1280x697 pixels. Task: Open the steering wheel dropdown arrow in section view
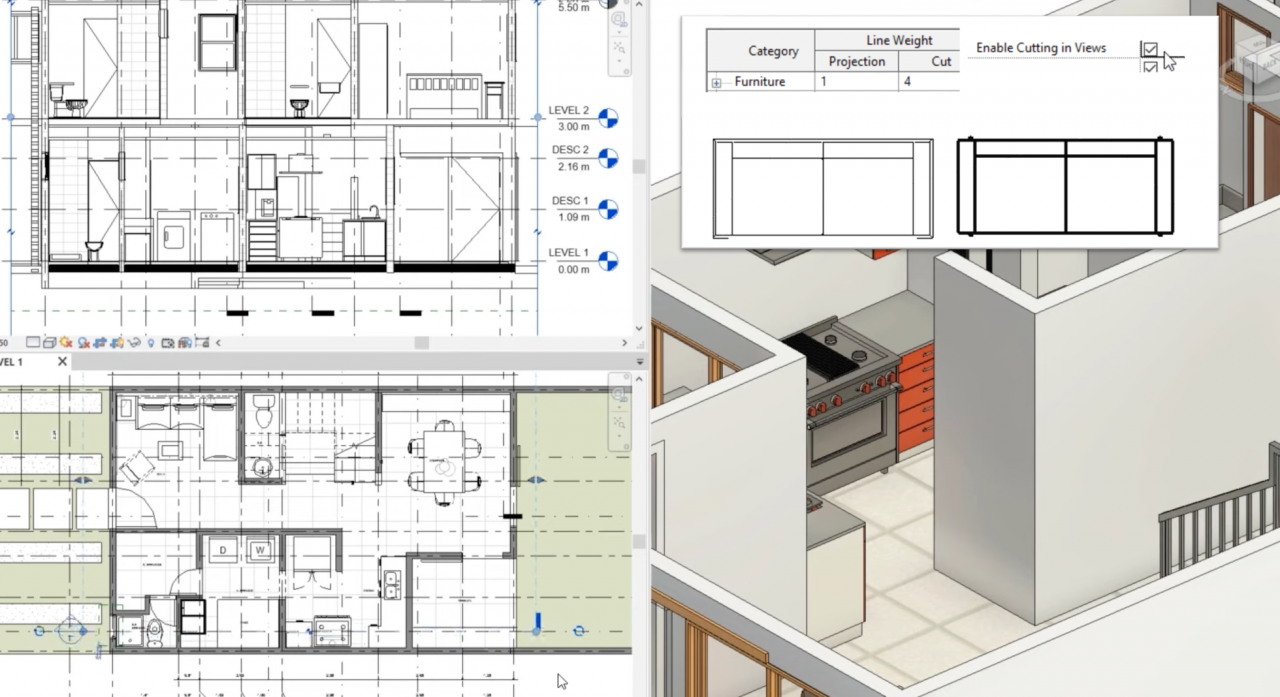pyautogui.click(x=619, y=33)
